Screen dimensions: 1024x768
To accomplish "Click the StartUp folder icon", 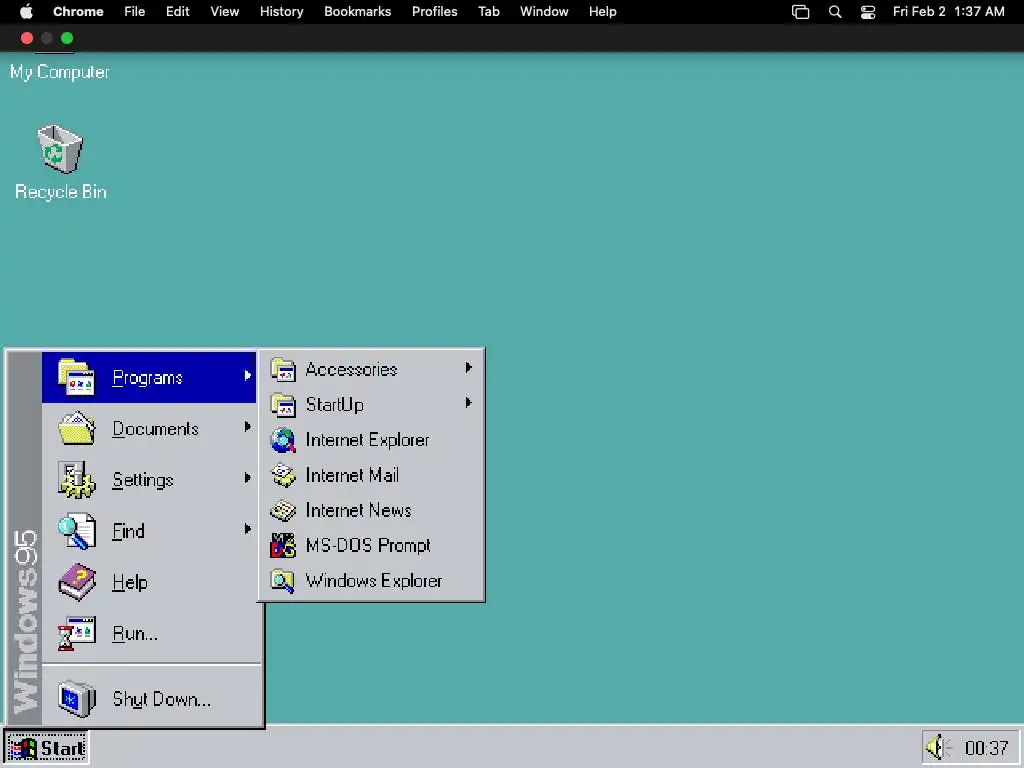I will pos(283,405).
